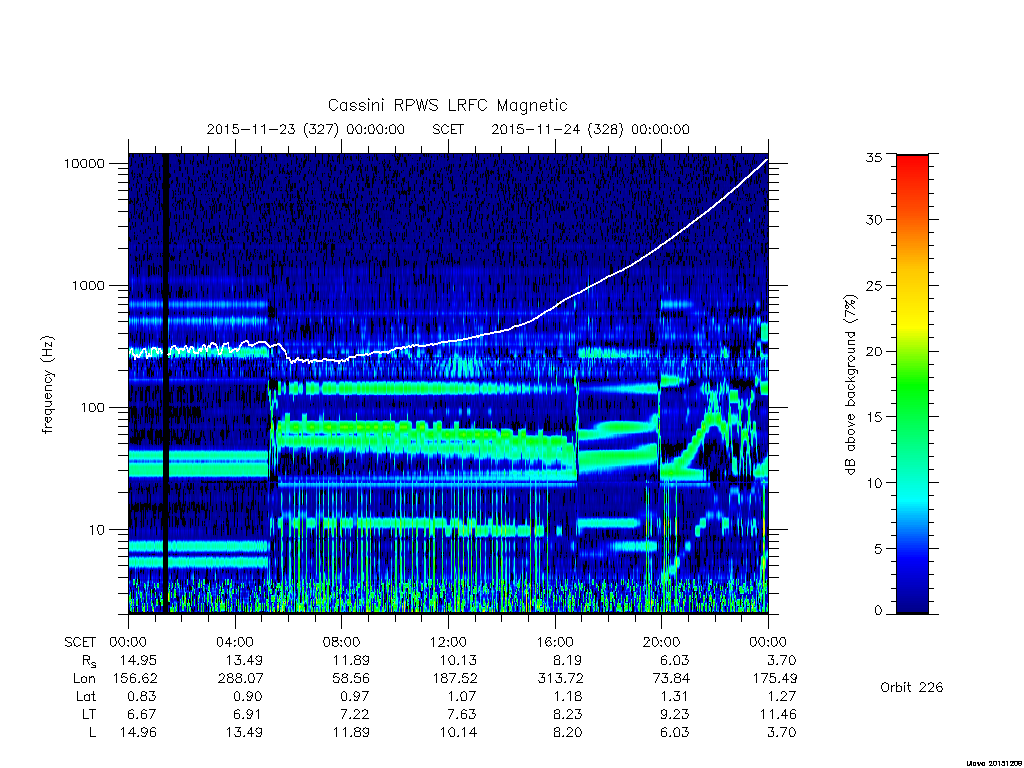Click the "frequency (Hz)" axis label
This screenshot has height=768, width=1024.
48,385
